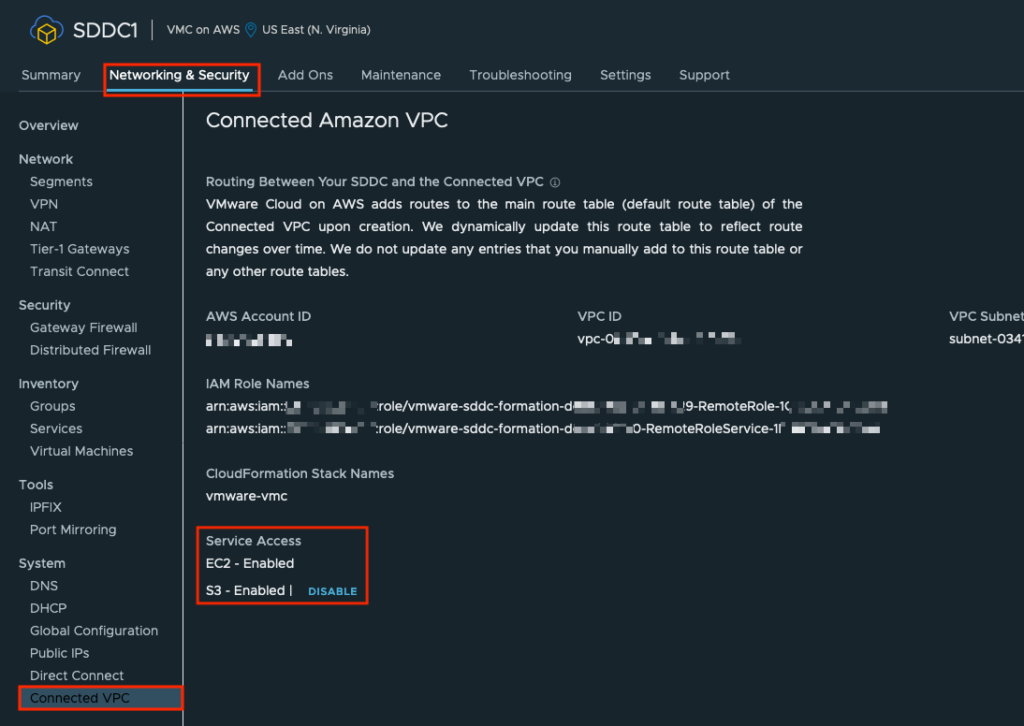Open Services under Inventory
Viewport: 1024px width, 726px height.
coord(56,429)
